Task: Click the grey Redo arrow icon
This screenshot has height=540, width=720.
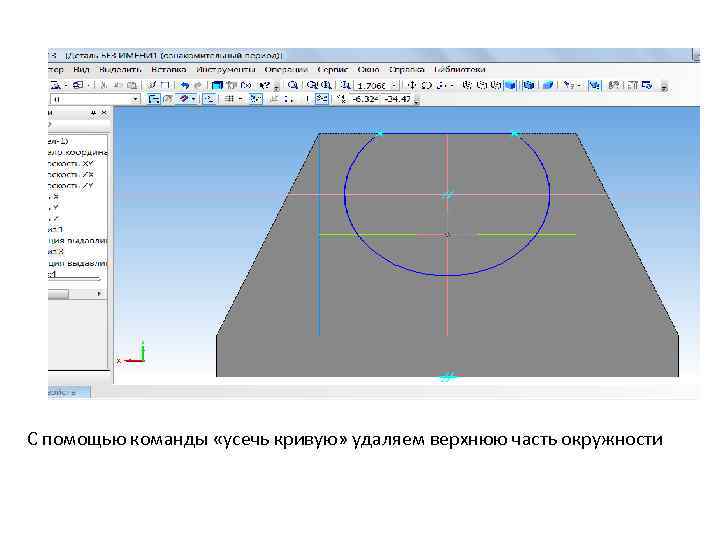Action: pos(197,85)
